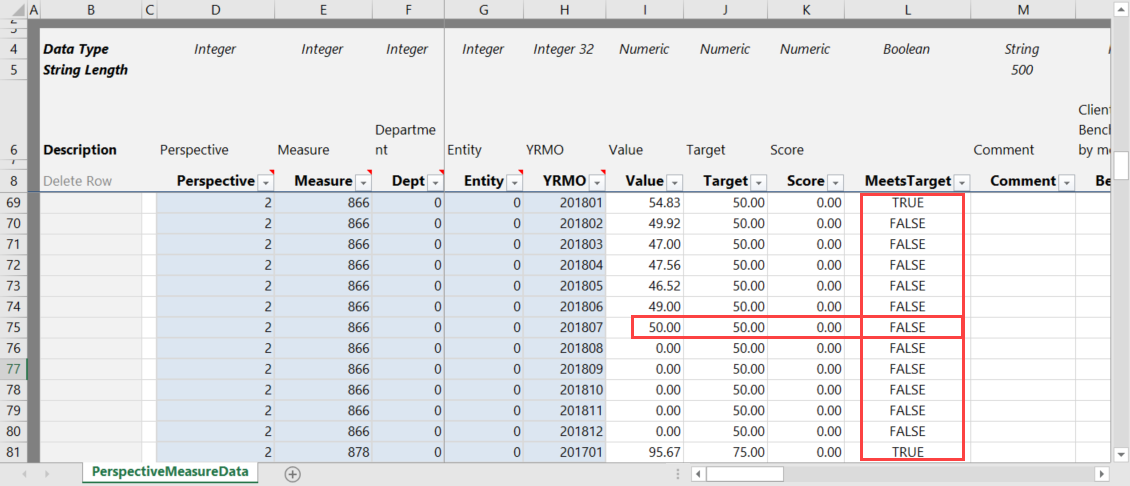Viewport: 1130px width, 486px height.
Task: Open the Comment column filter dropdown
Action: (x=1067, y=183)
